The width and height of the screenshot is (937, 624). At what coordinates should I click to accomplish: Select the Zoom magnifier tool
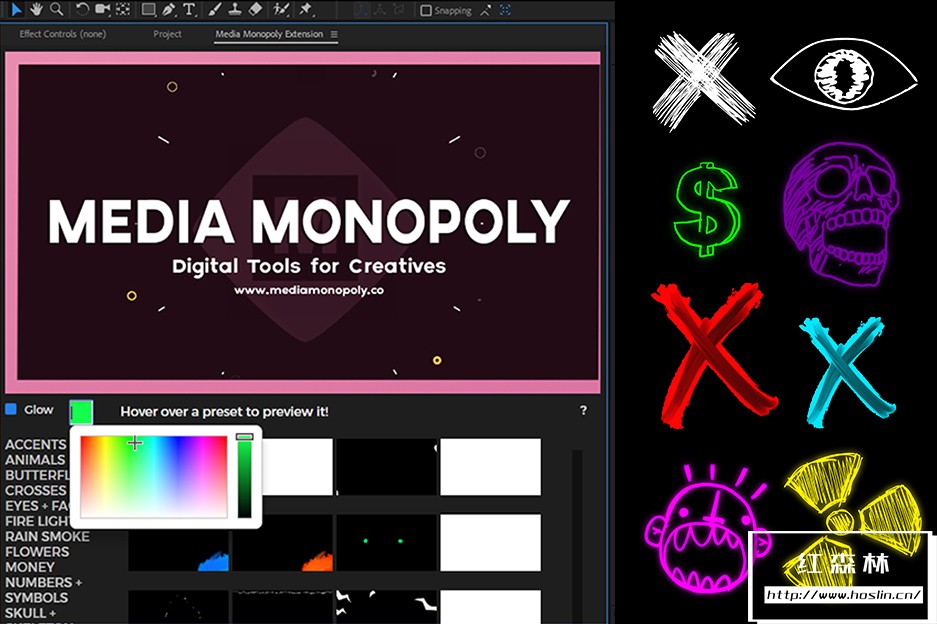57,9
